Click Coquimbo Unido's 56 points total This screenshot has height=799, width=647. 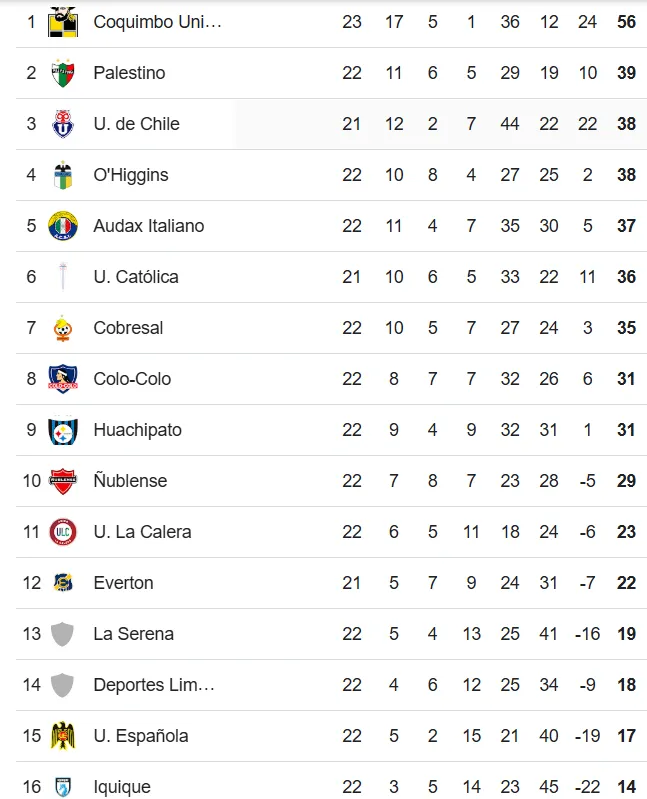(626, 21)
